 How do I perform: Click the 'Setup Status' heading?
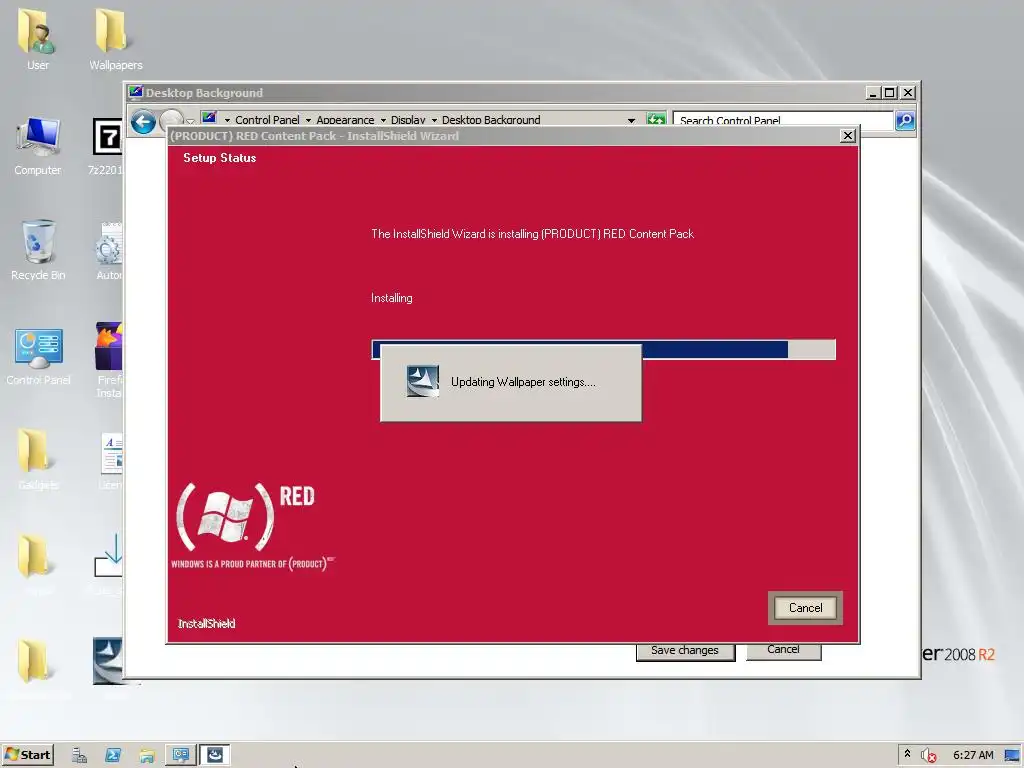coord(219,157)
